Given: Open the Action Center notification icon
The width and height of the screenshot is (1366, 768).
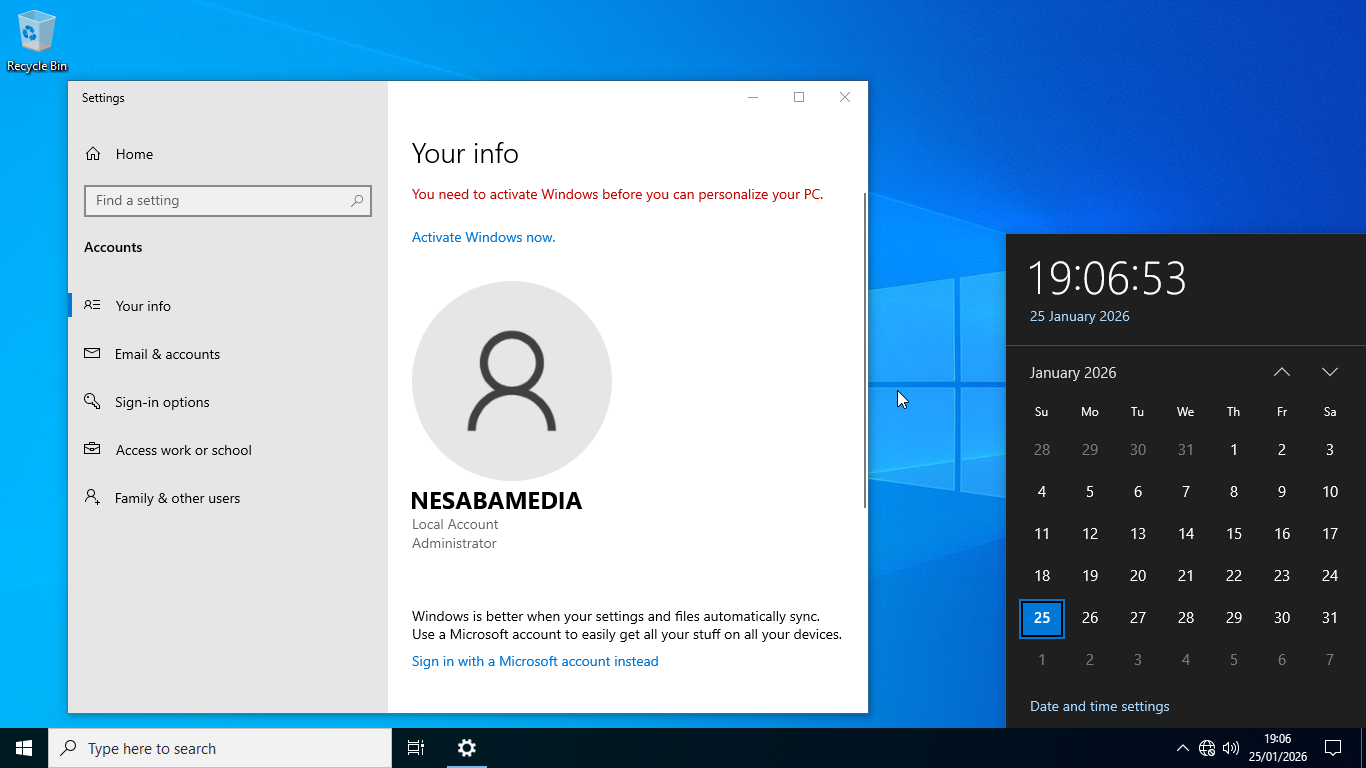Looking at the screenshot, I should pos(1332,748).
